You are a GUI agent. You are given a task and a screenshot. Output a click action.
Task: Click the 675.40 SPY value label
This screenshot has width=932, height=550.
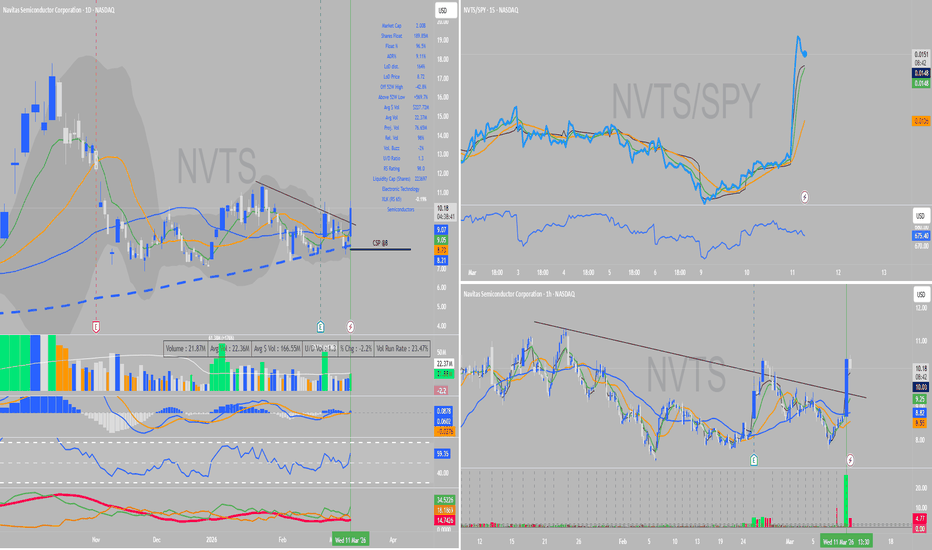pos(921,236)
